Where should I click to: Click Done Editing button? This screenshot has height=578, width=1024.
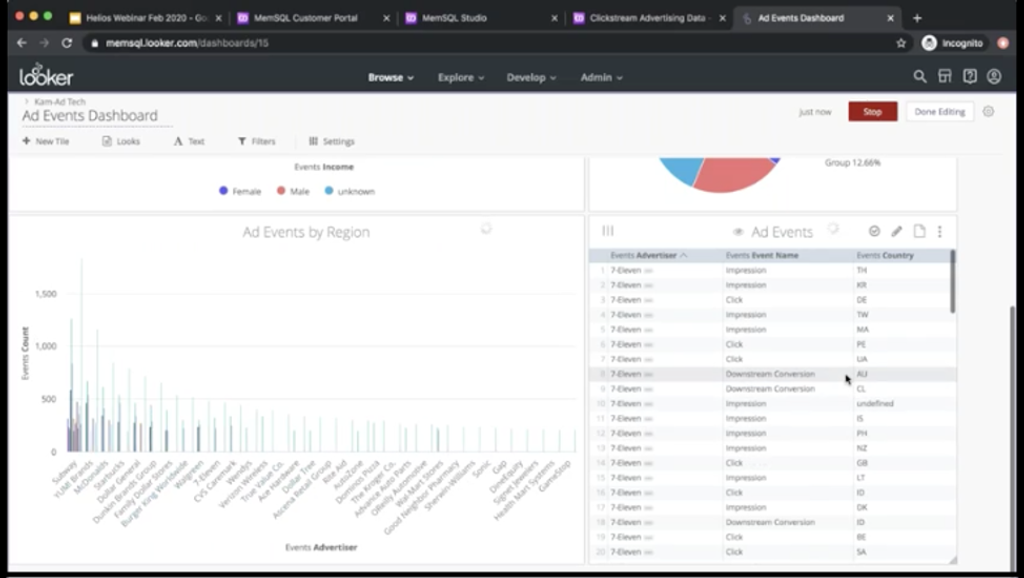click(x=939, y=112)
